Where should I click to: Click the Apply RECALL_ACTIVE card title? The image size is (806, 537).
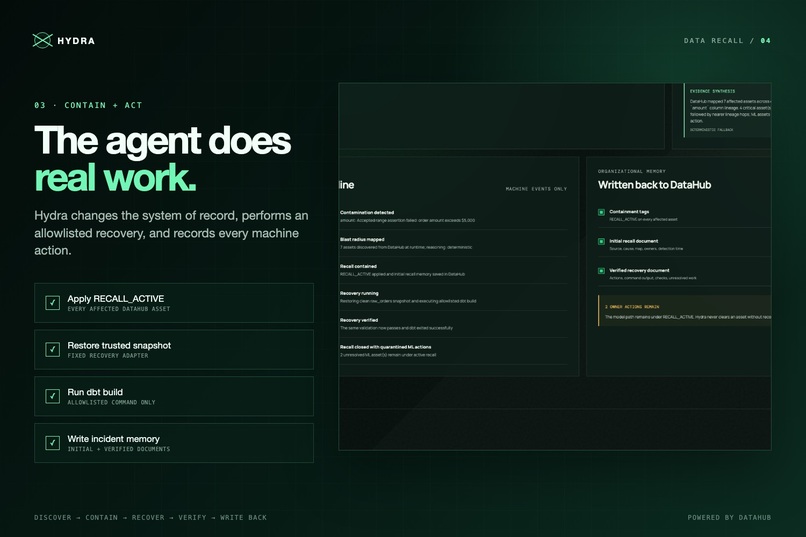[x=116, y=299]
